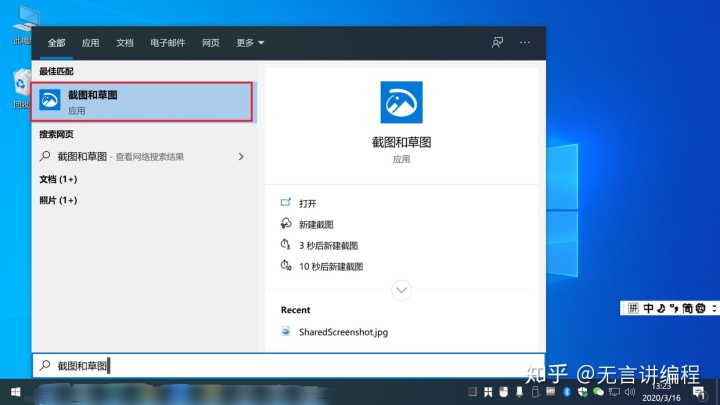Viewport: 720px width, 405px height.
Task: Show the 照片 (1+) results group
Action: (58, 200)
